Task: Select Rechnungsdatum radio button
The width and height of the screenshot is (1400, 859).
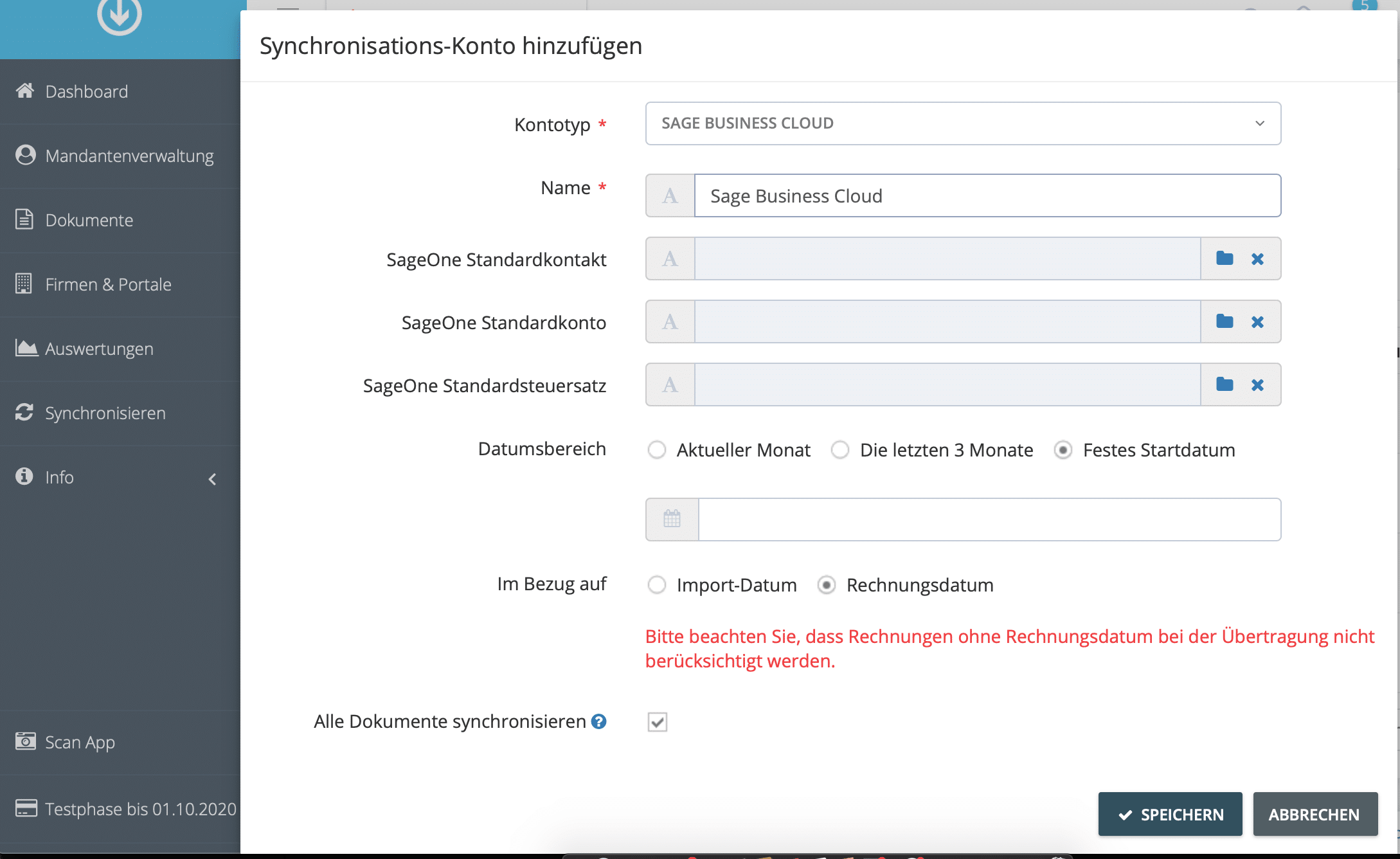Action: click(826, 584)
